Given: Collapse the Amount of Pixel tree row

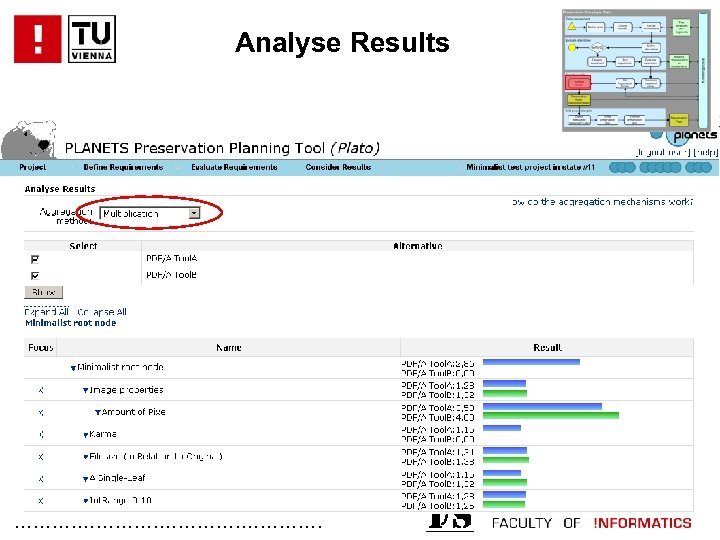Looking at the screenshot, I should [98, 412].
